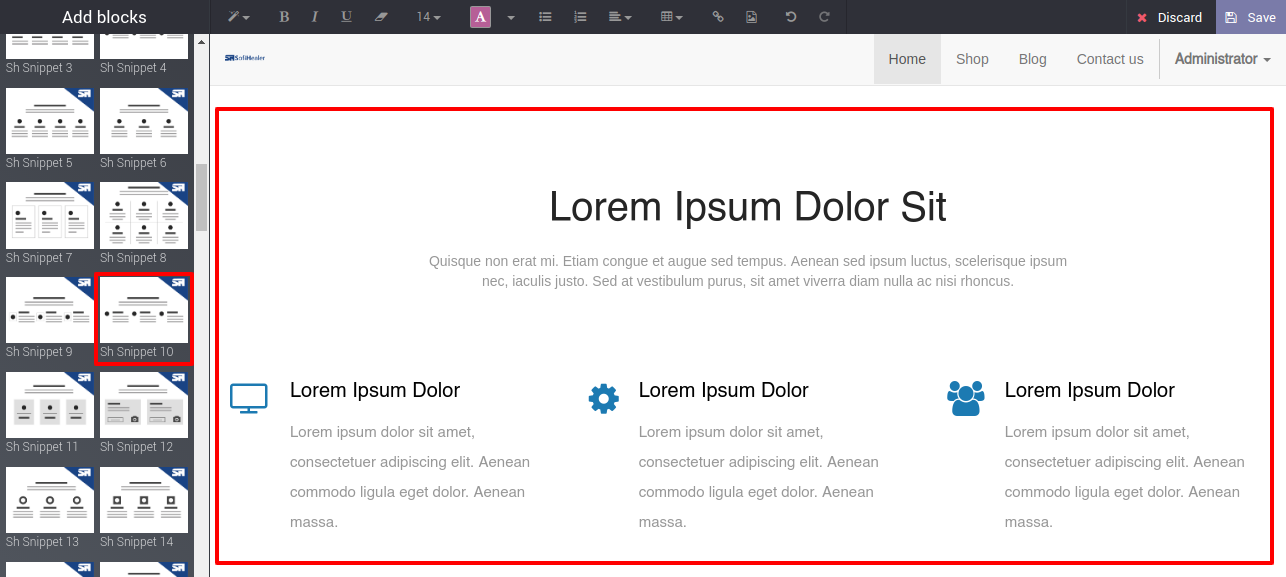Toggle underline formatting
1286x577 pixels.
(346, 17)
